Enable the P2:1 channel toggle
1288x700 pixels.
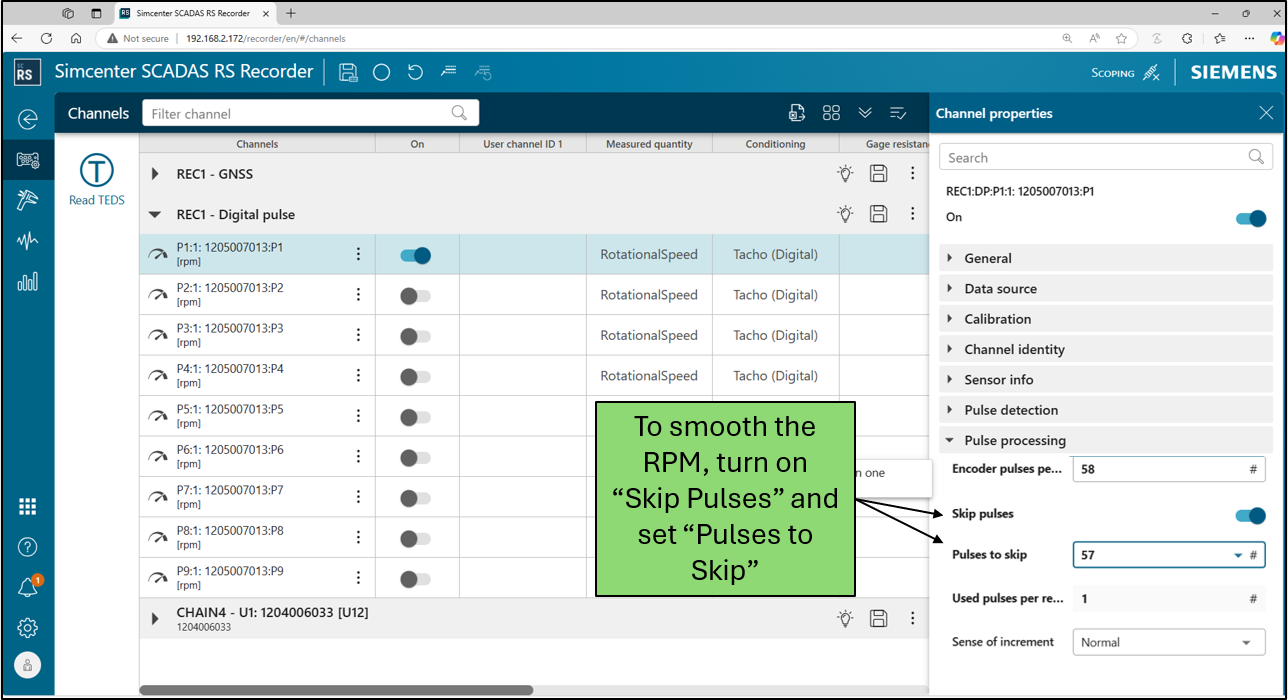pyautogui.click(x=415, y=296)
